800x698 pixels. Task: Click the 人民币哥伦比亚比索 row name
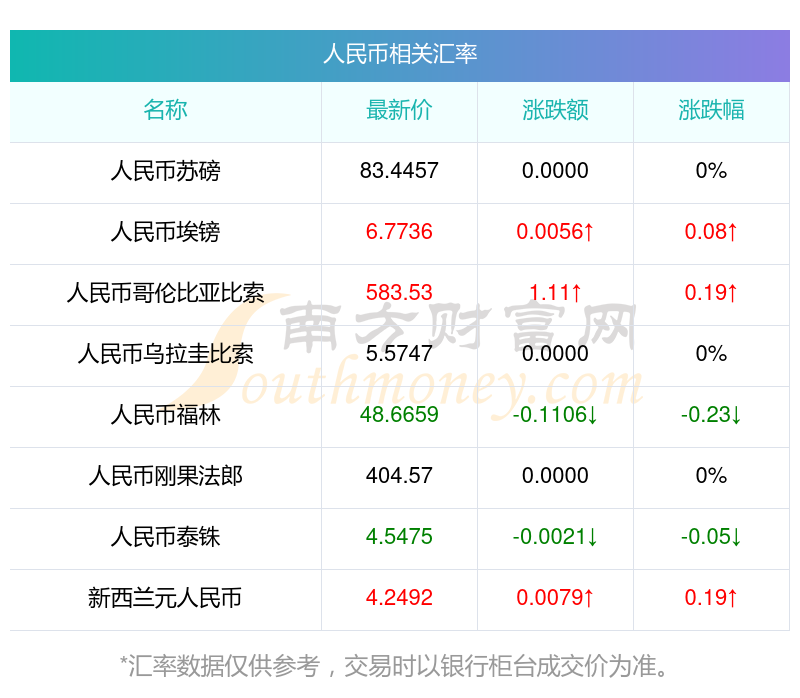(165, 293)
